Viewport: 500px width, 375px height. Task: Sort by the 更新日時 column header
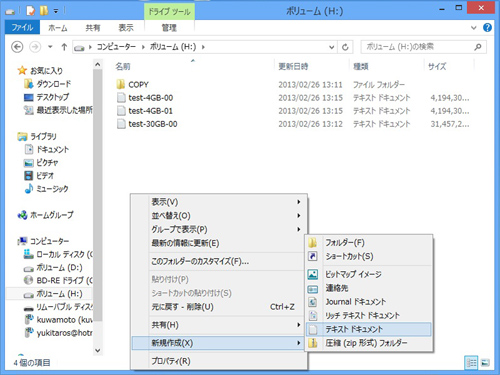[x=293, y=66]
